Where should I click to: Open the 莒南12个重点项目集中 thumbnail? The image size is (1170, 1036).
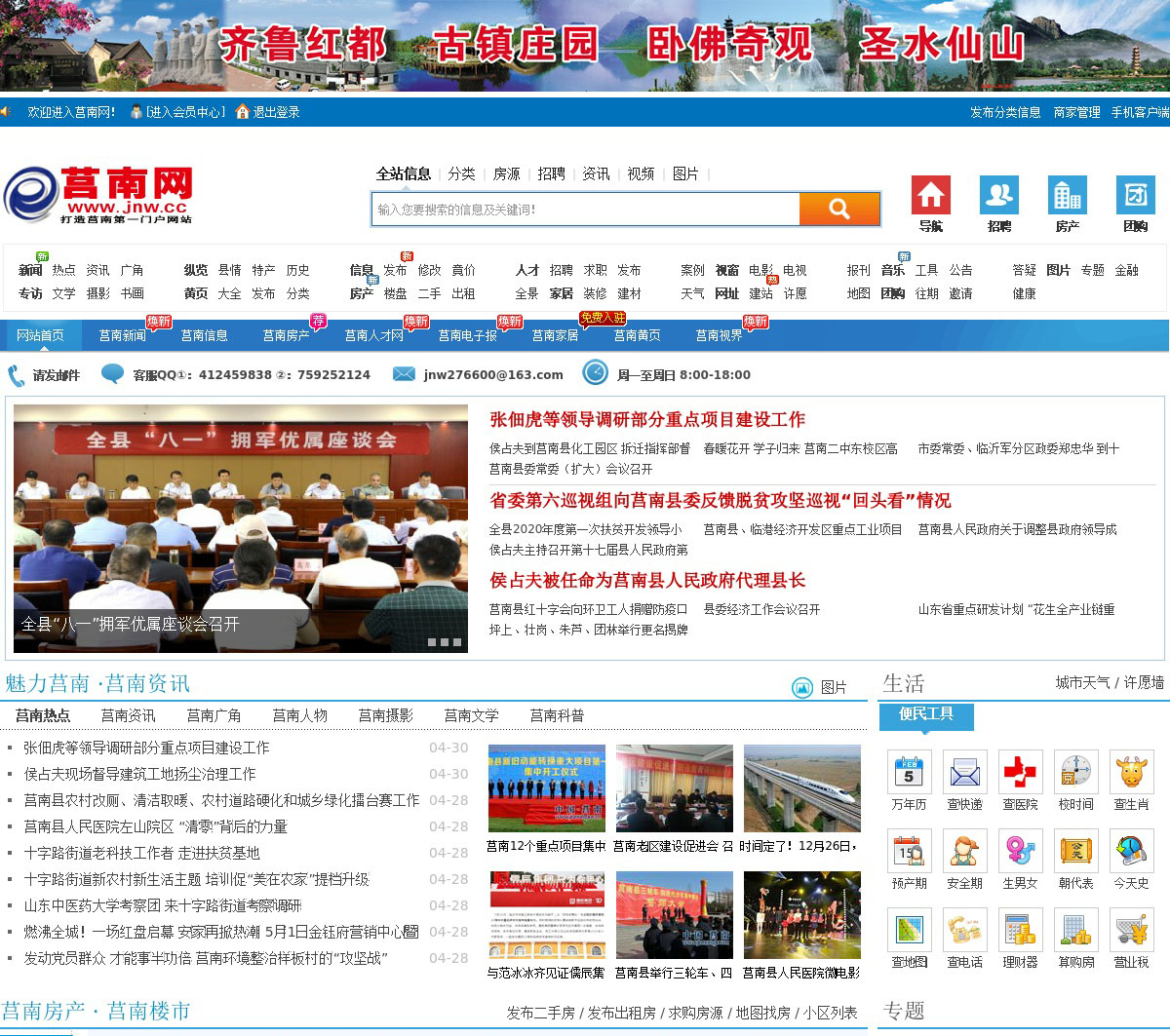pos(546,789)
